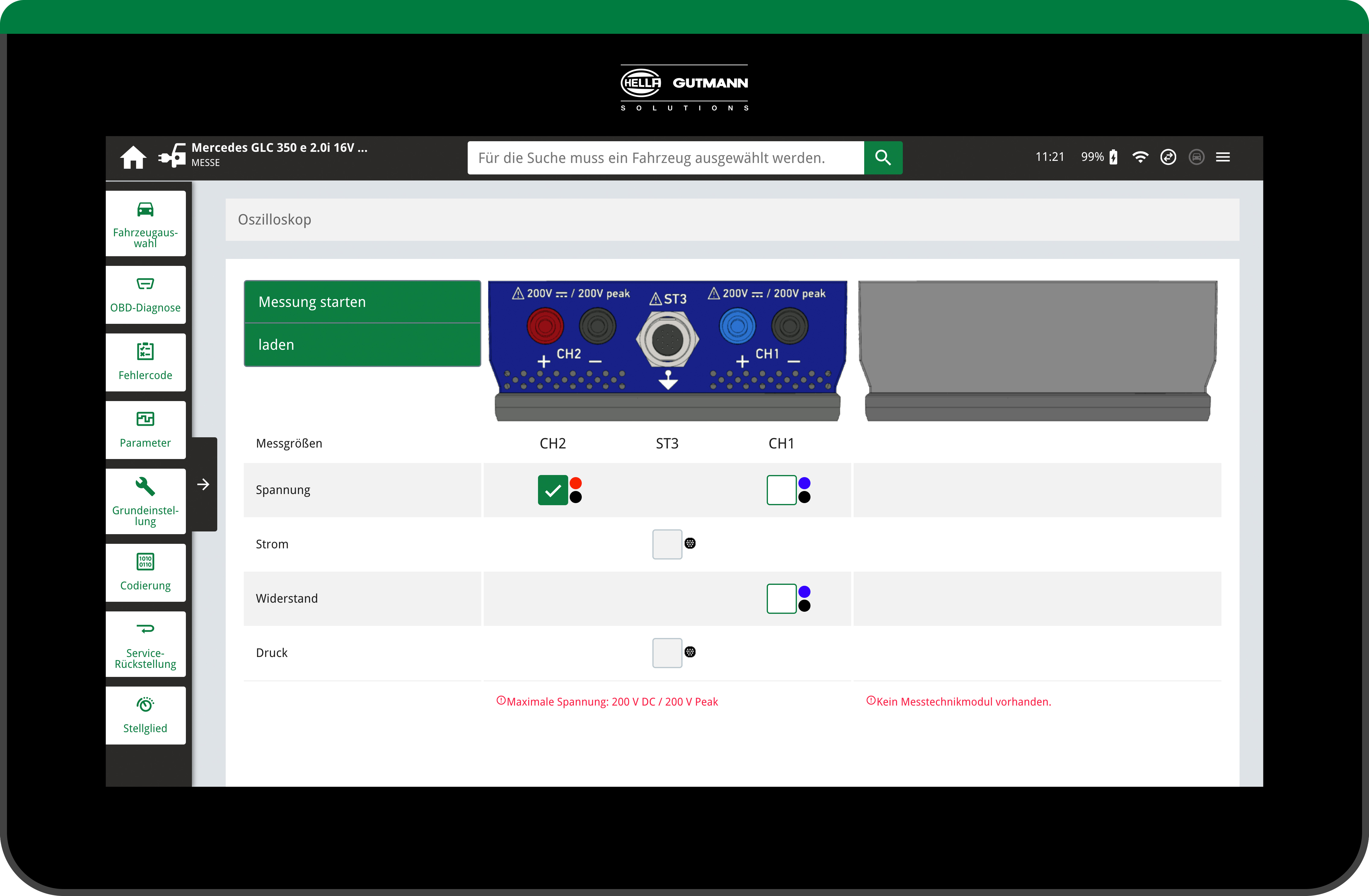
Task: Open Fehlercode in the sidebar
Action: click(x=145, y=362)
